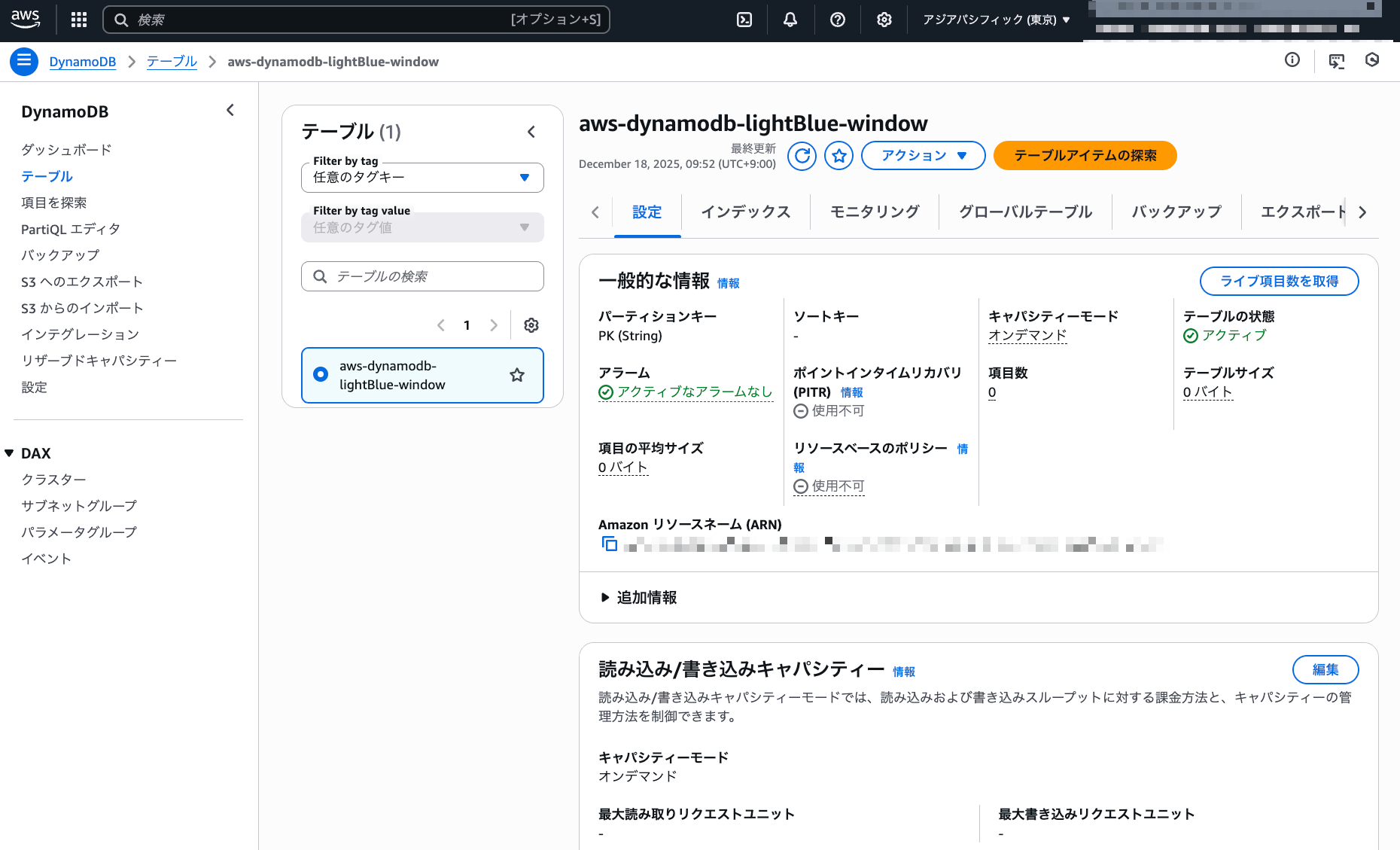
Task: Toggle the blue hamburger navigation menu
Action: click(24, 61)
